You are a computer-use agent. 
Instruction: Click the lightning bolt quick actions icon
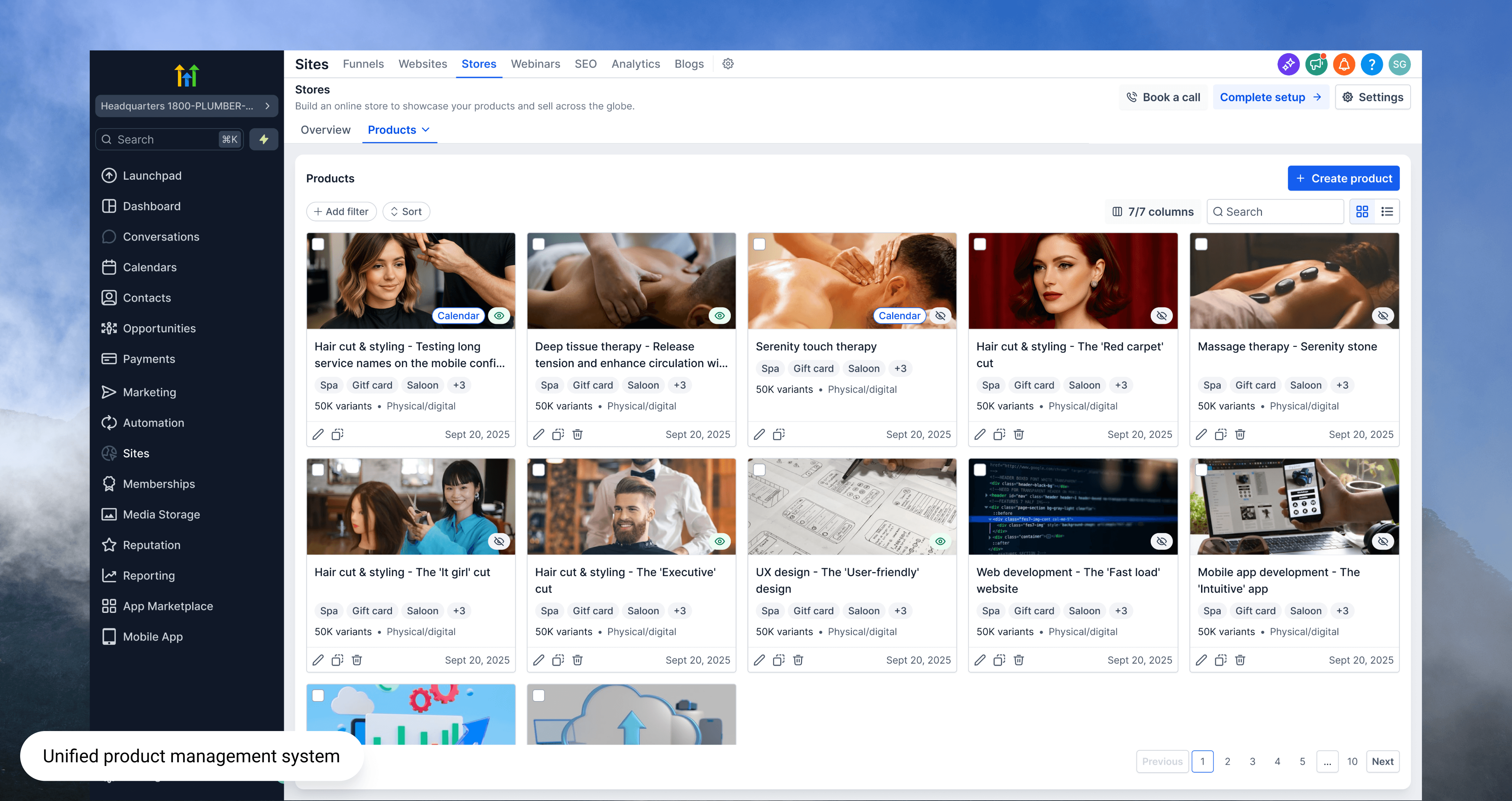pos(264,139)
